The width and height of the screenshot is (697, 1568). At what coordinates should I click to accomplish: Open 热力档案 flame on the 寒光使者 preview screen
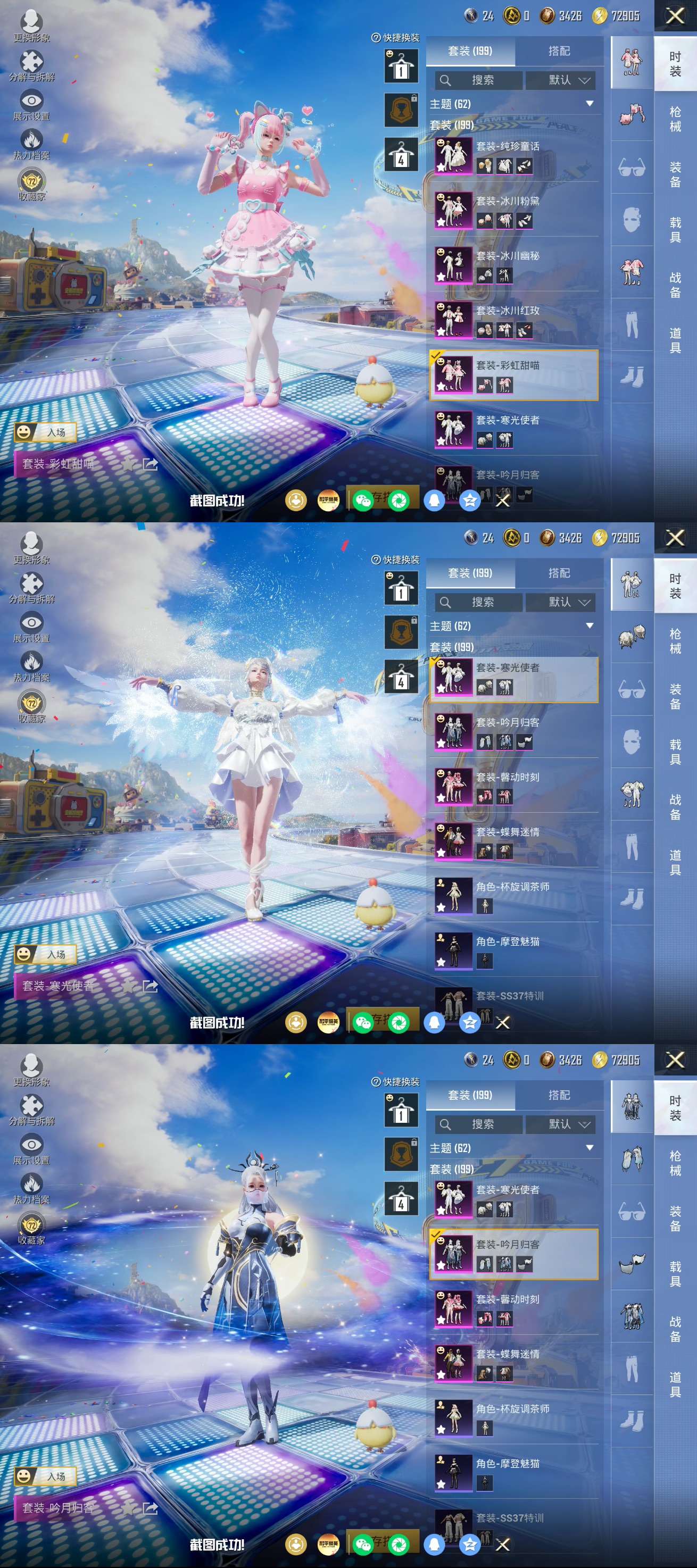(31, 667)
